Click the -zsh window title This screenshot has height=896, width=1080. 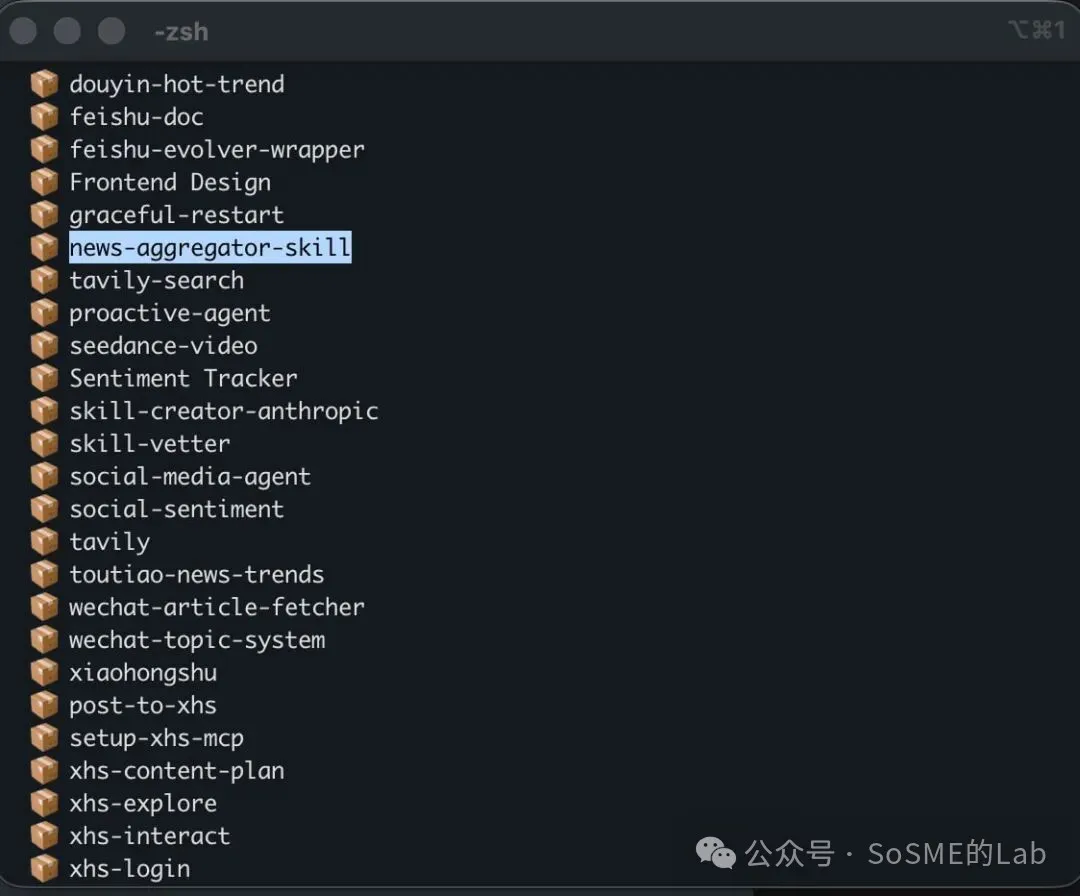[x=182, y=31]
